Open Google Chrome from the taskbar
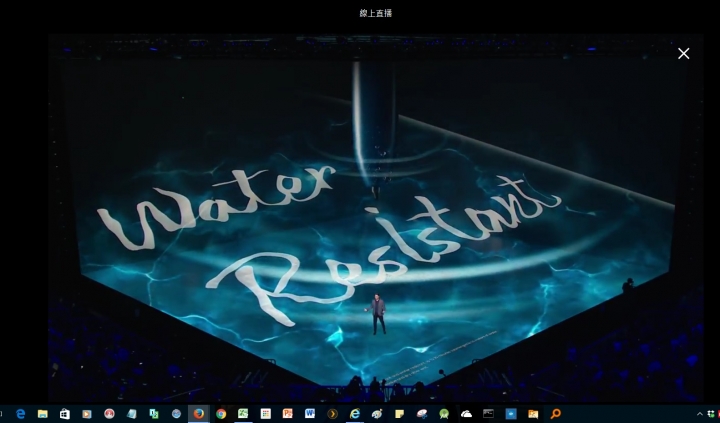The image size is (720, 423). tap(221, 414)
